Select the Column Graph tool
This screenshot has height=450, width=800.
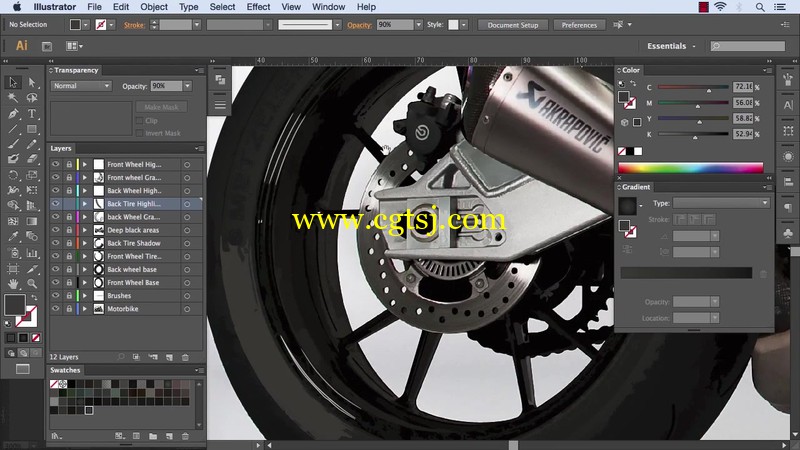tap(32, 253)
